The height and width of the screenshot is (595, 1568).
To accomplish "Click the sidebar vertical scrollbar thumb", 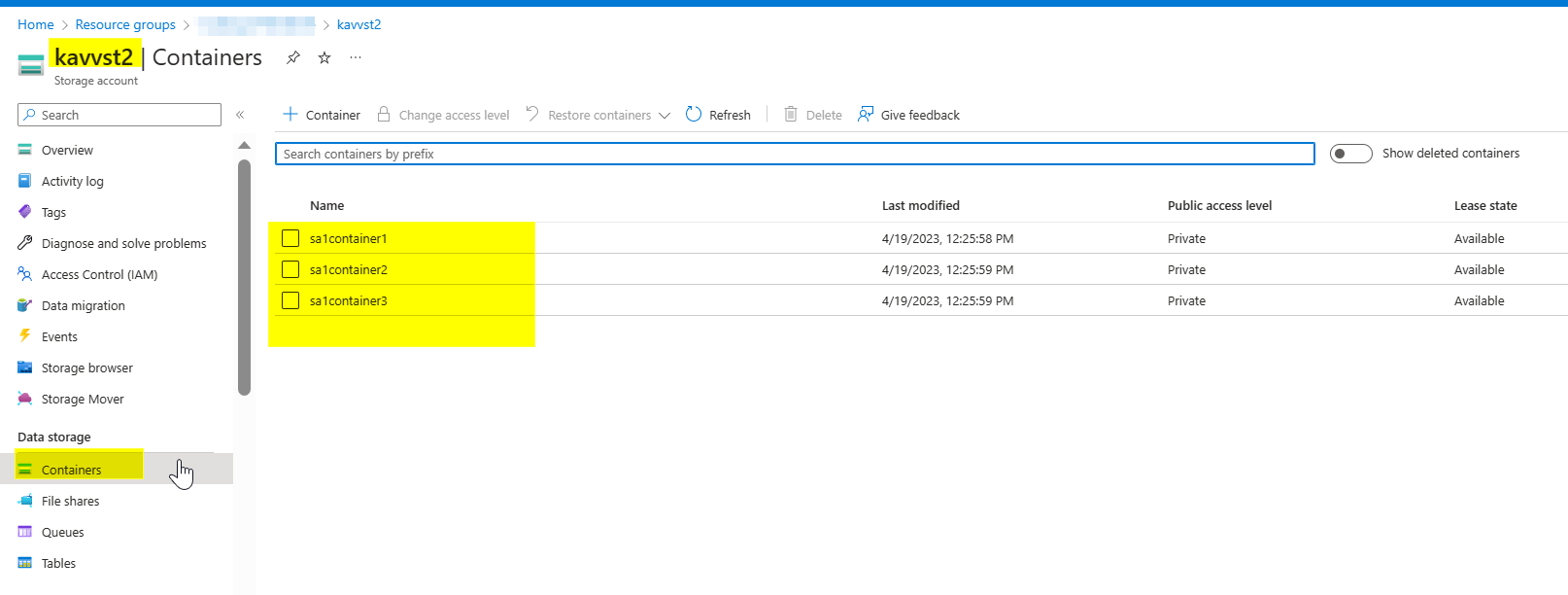I will point(244,277).
